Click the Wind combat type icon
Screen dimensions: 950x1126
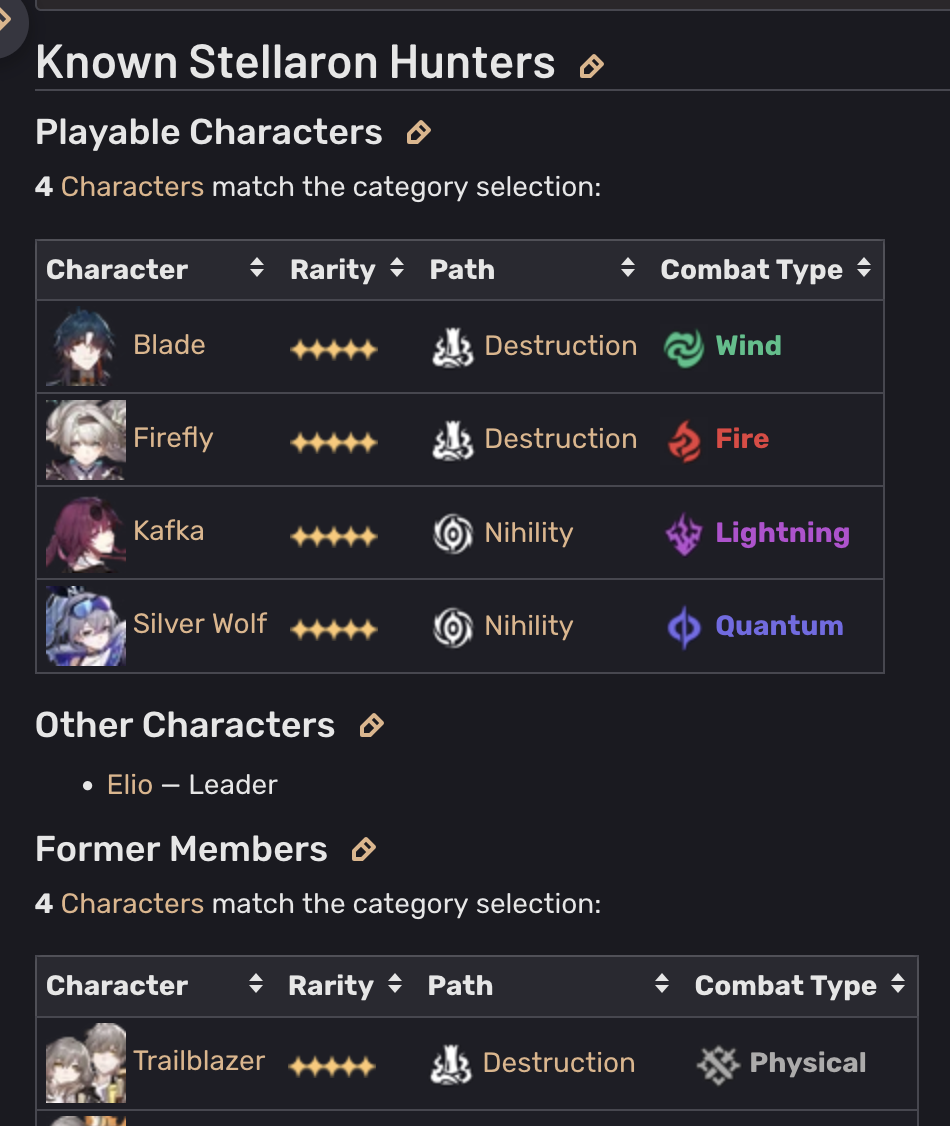684,348
